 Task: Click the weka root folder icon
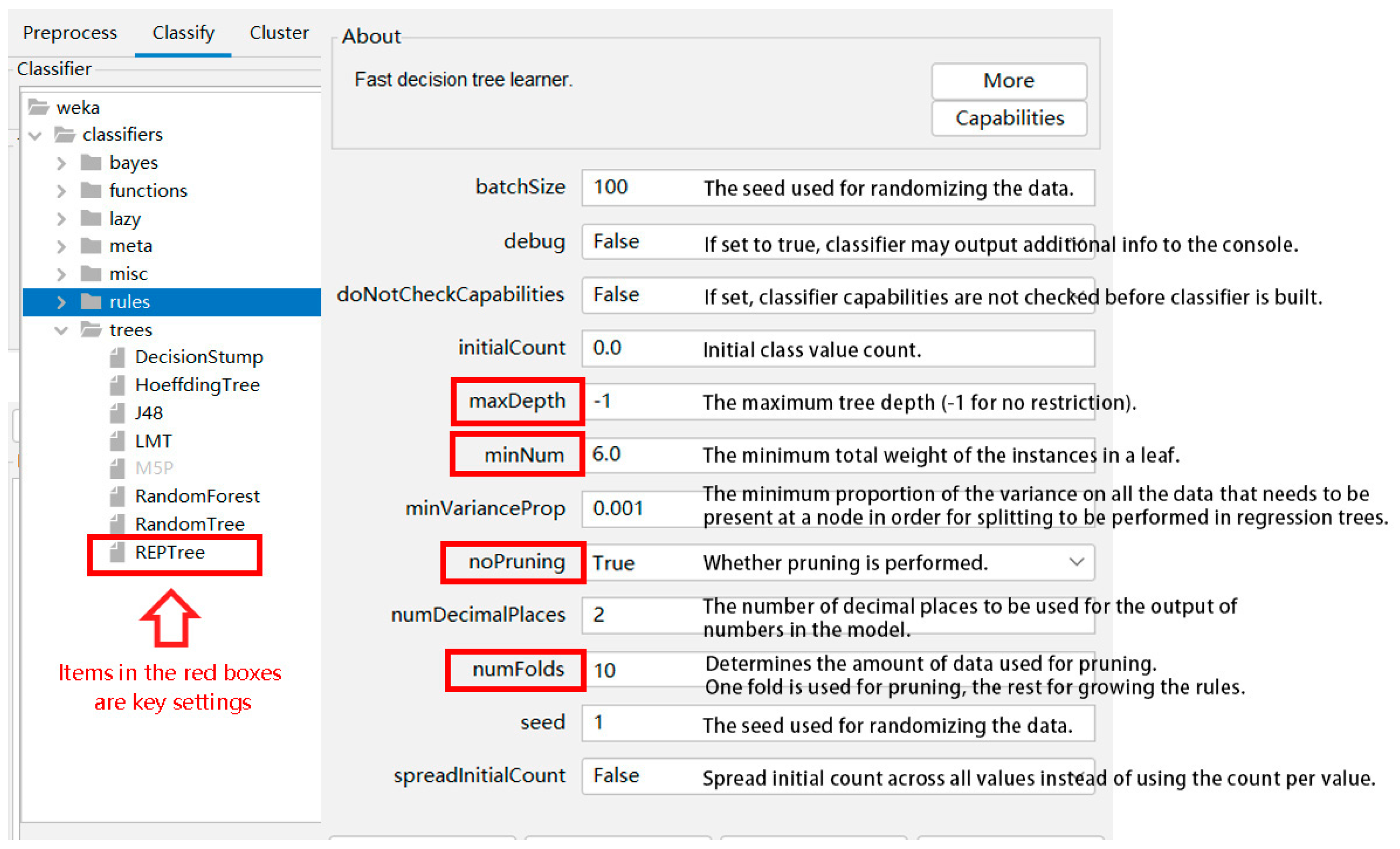click(x=39, y=107)
